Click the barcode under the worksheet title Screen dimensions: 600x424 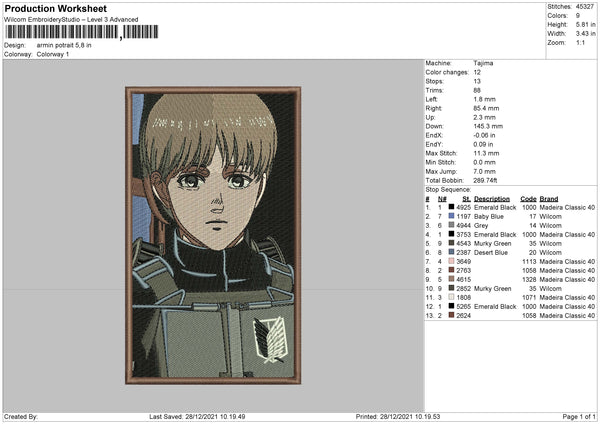81,32
